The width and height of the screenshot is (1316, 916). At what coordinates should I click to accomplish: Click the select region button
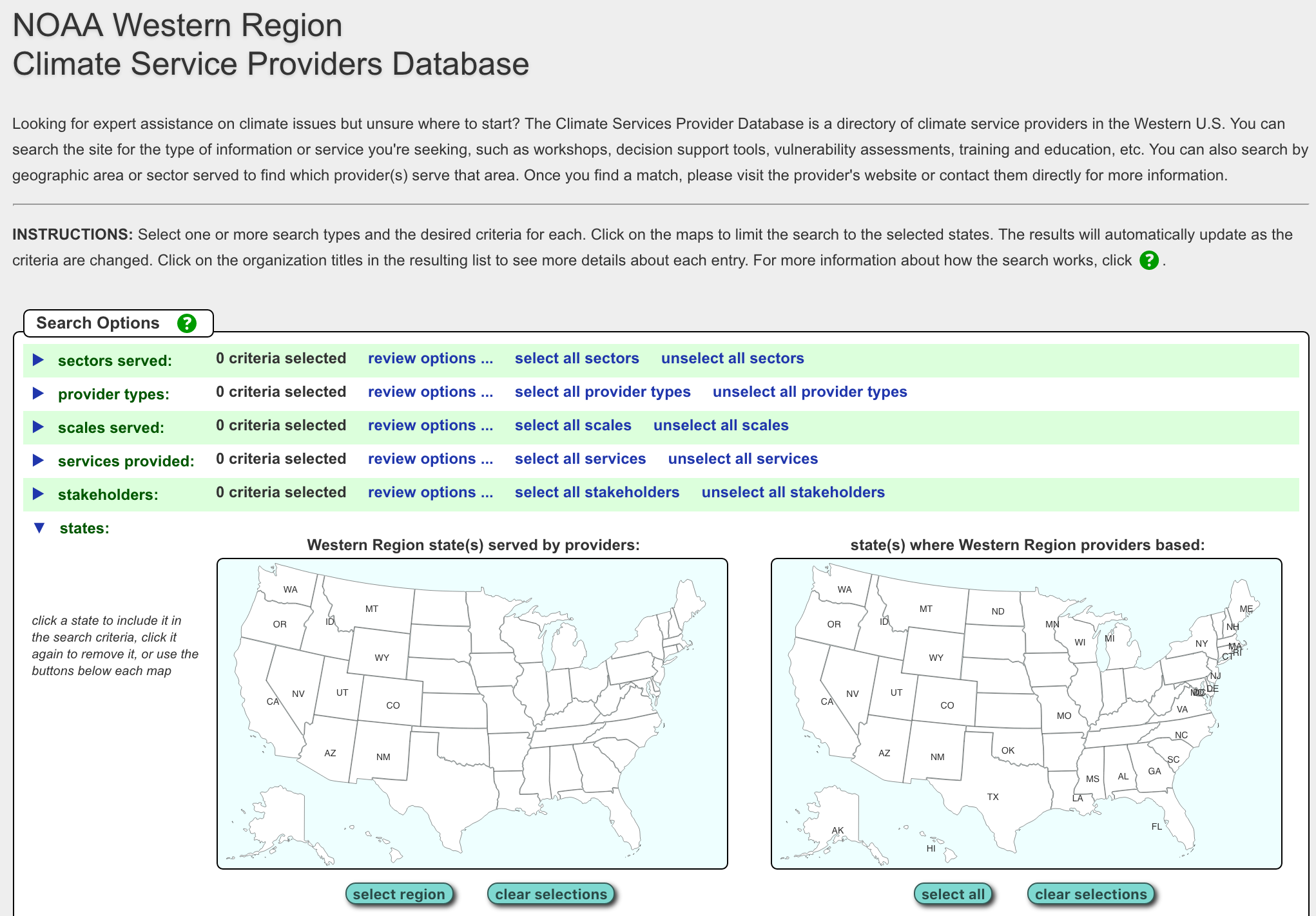[x=399, y=894]
